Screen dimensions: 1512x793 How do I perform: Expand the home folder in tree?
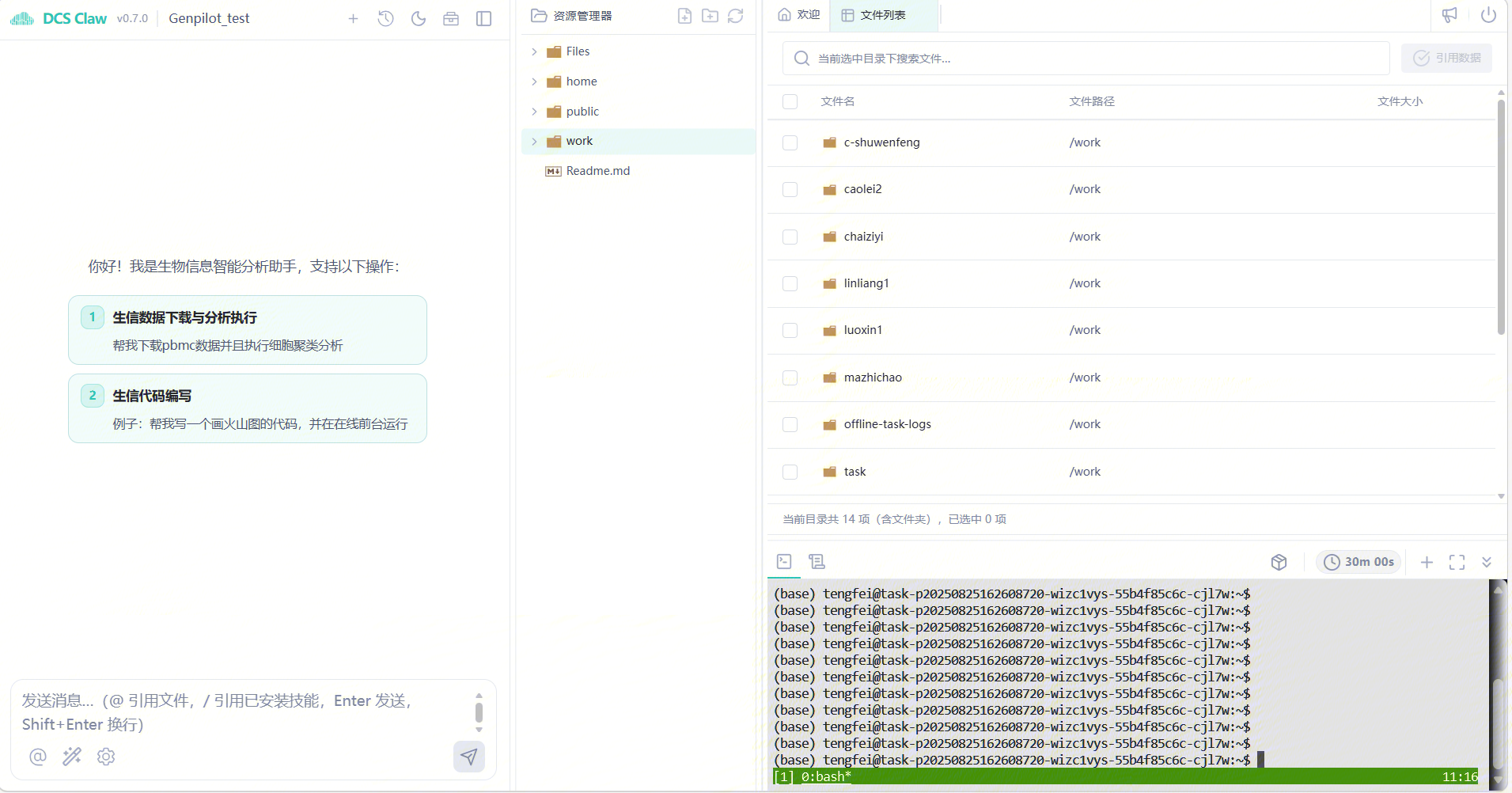[x=534, y=82]
